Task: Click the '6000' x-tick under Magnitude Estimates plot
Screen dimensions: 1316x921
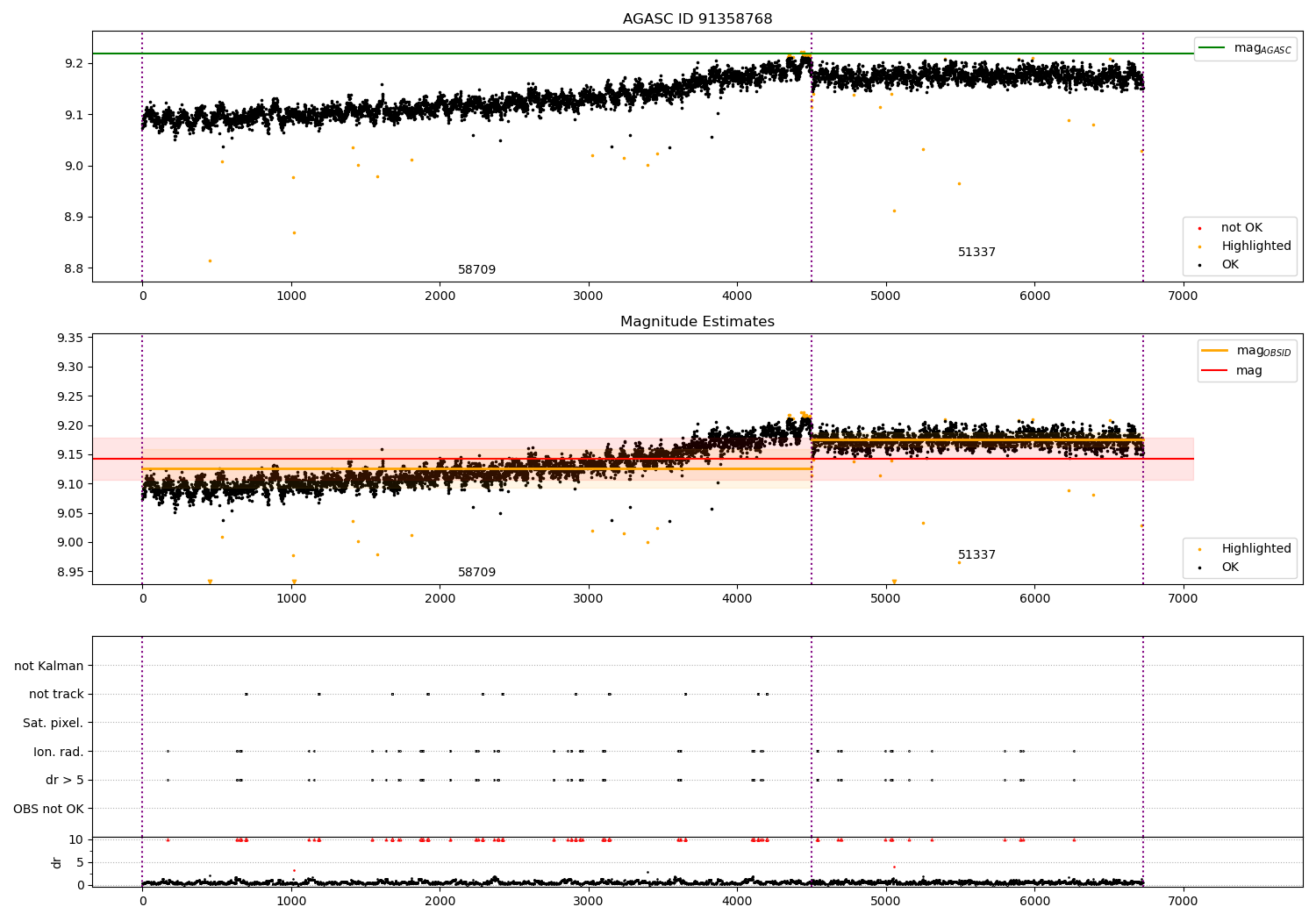Action: pyautogui.click(x=1034, y=599)
